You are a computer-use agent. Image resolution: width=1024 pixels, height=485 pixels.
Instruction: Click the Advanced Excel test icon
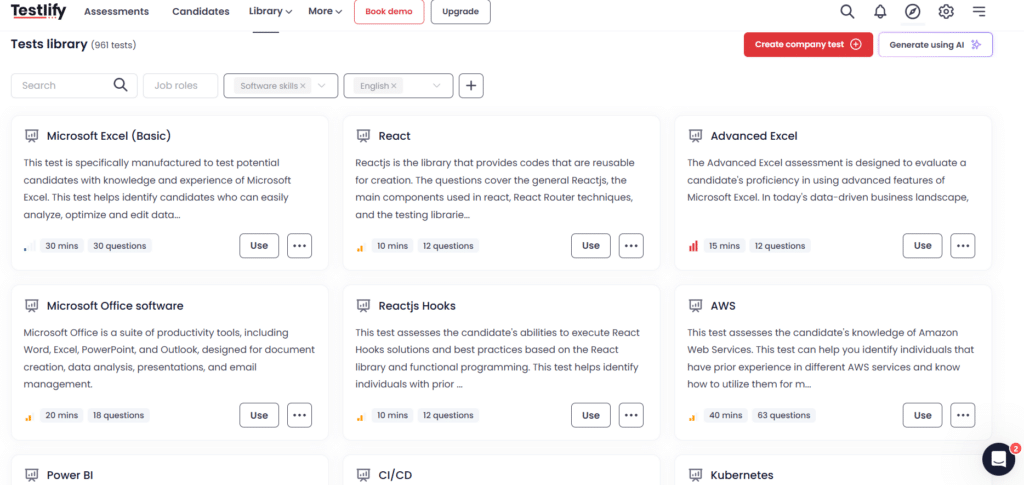pyautogui.click(x=695, y=136)
